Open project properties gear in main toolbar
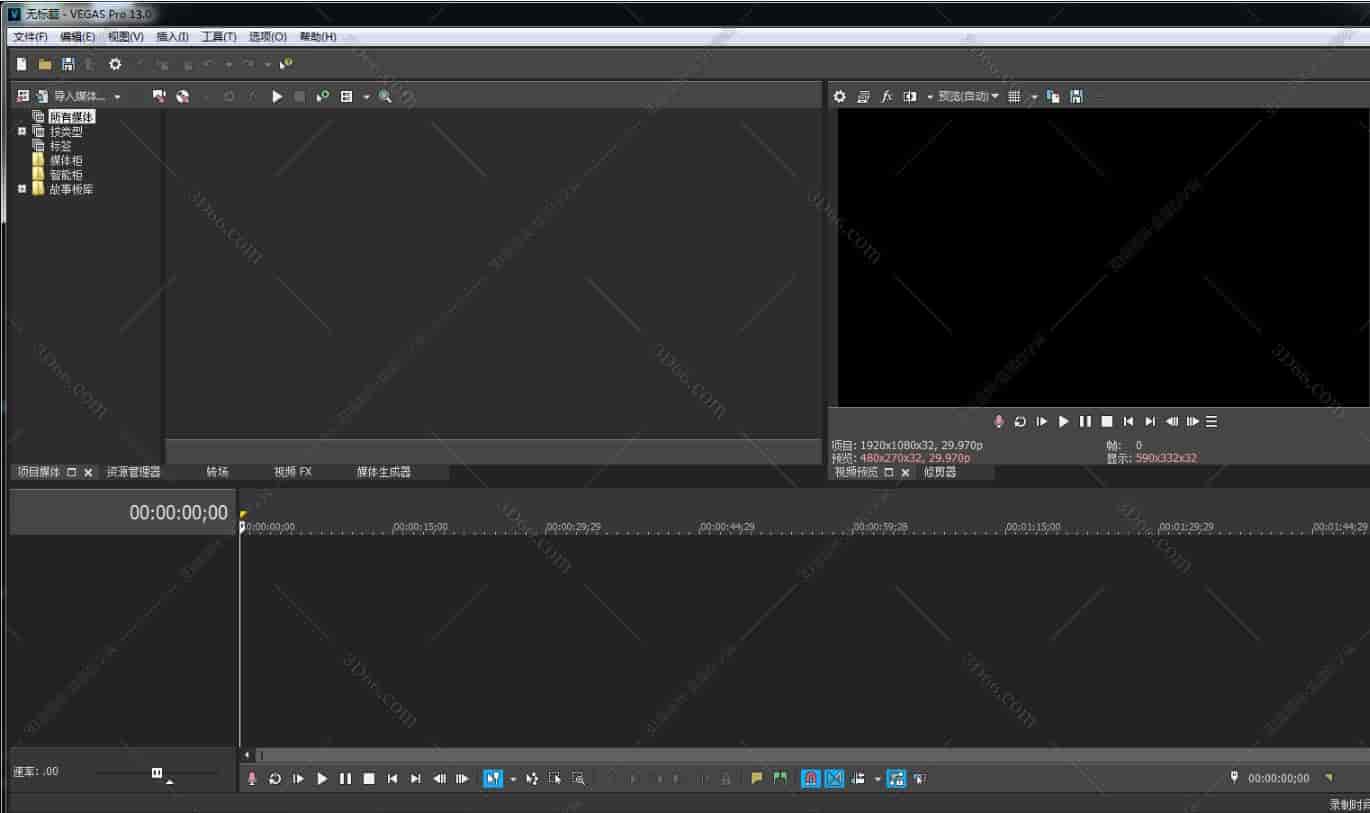This screenshot has height=813, width=1370. pyautogui.click(x=115, y=64)
